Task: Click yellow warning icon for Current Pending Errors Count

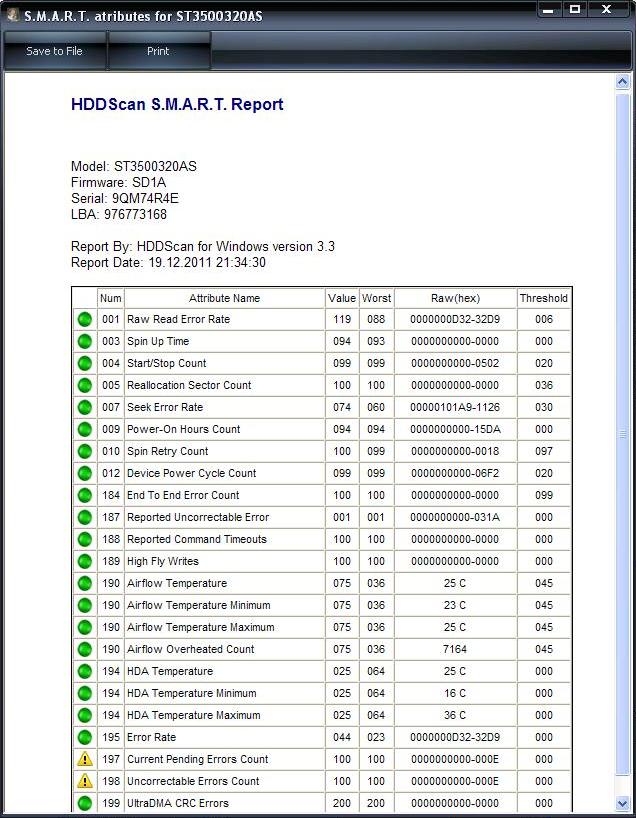Action: coord(85,759)
